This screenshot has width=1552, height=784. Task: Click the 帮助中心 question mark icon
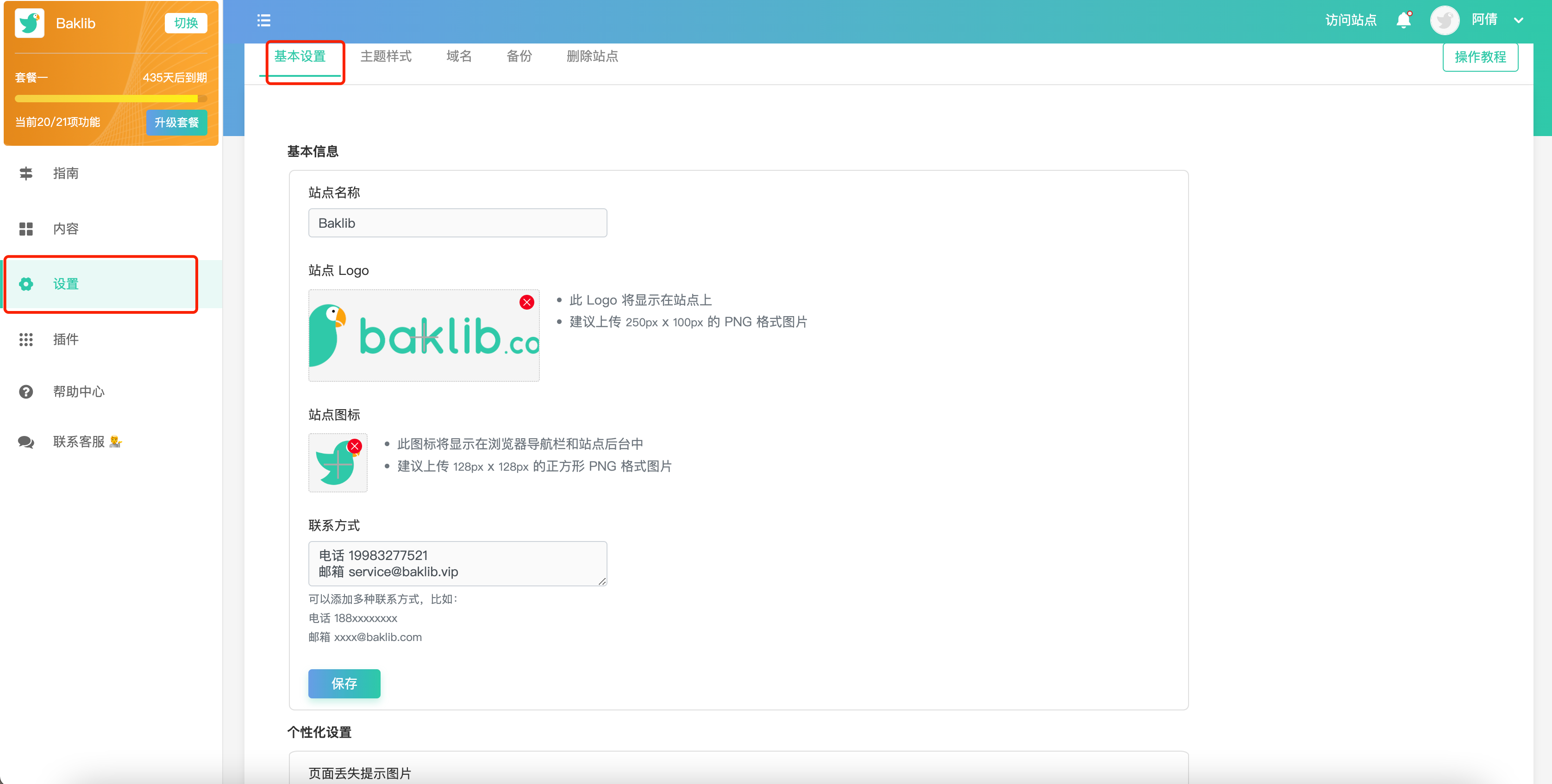tap(26, 392)
